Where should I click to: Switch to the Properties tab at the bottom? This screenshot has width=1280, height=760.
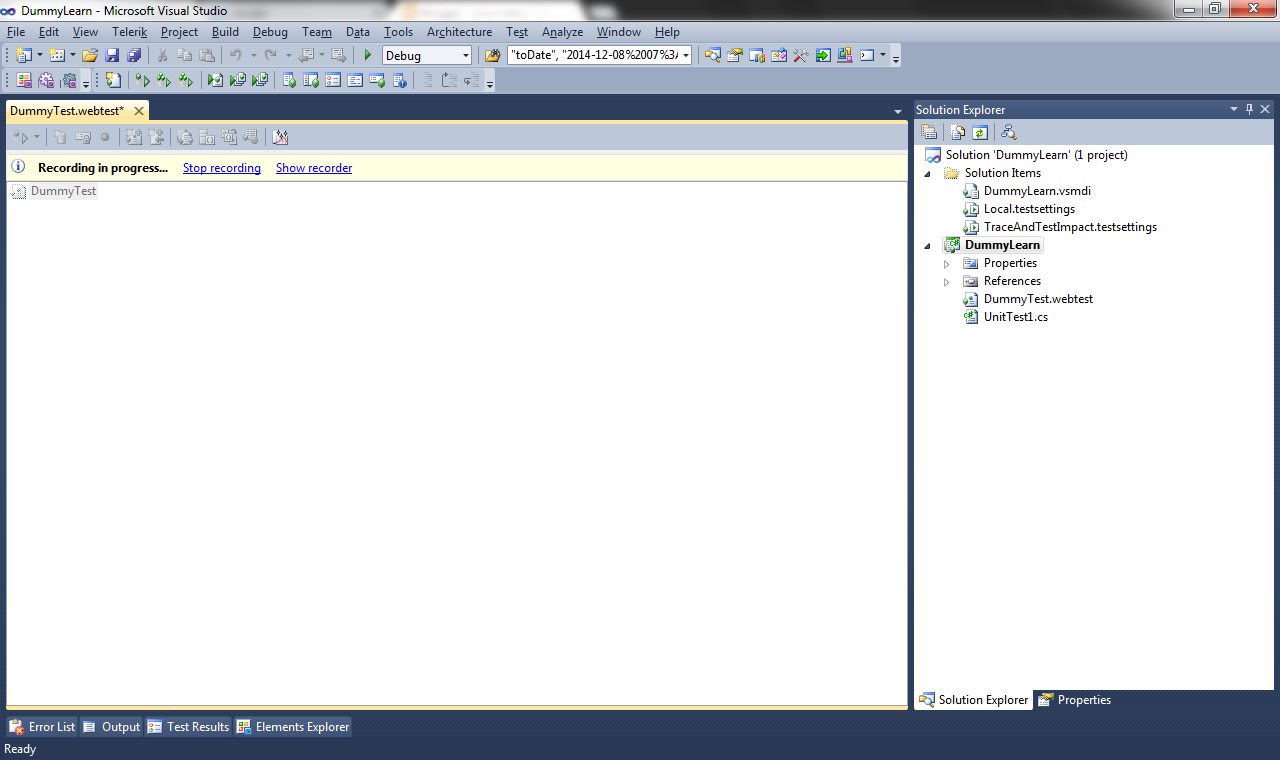pos(1075,700)
